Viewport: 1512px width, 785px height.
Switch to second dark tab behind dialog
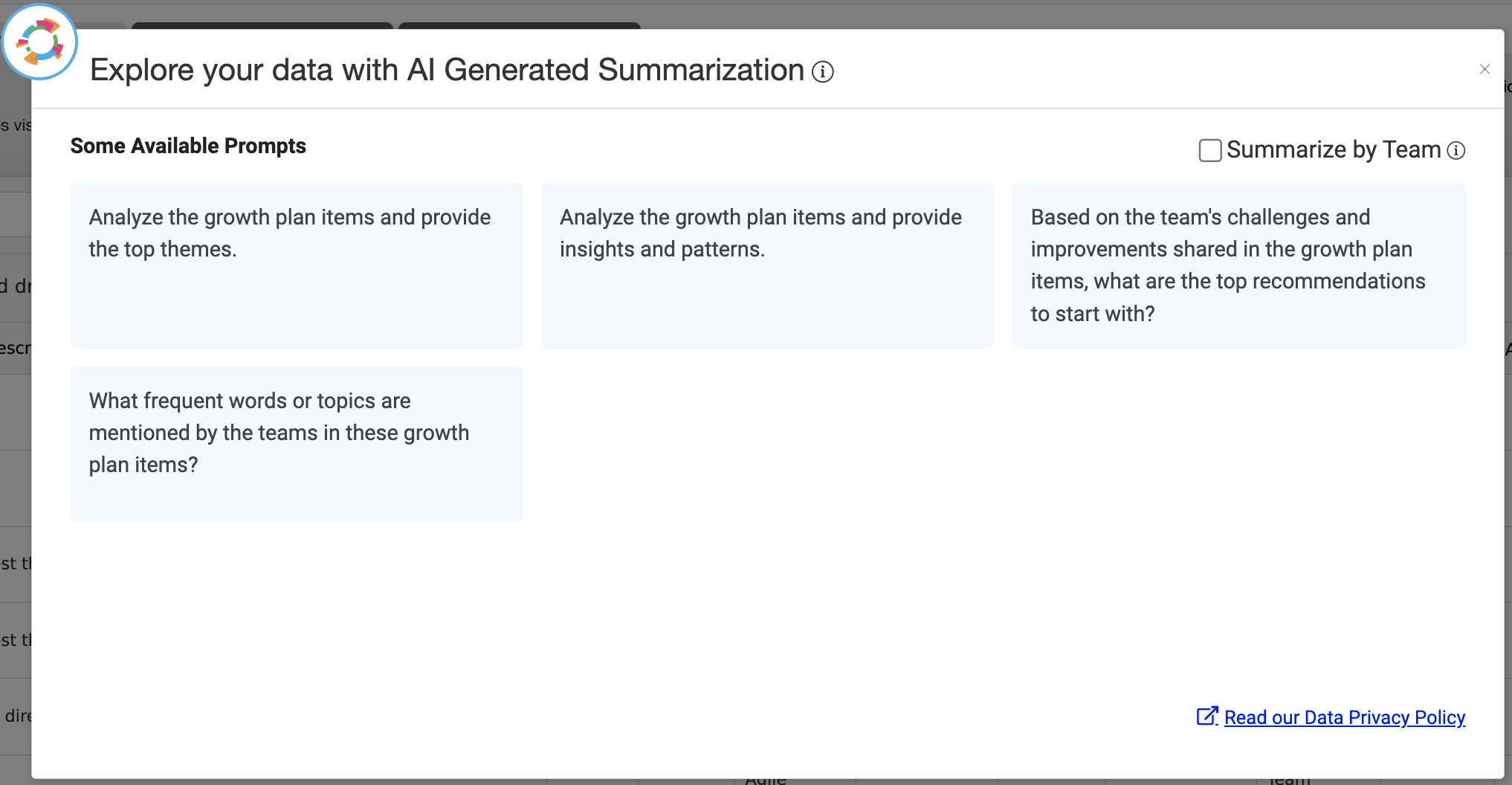[x=520, y=26]
